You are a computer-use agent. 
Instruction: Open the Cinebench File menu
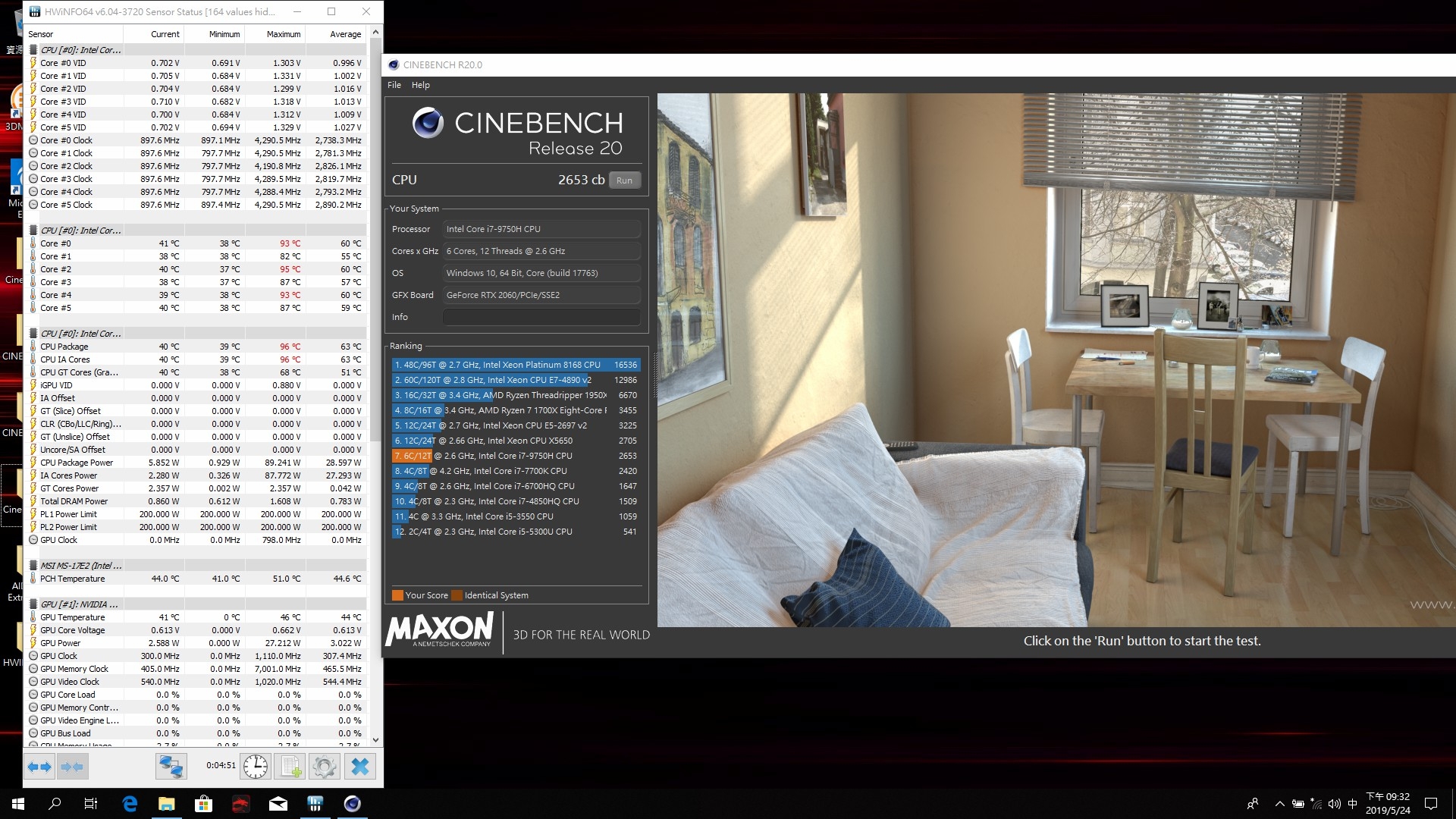[x=394, y=85]
